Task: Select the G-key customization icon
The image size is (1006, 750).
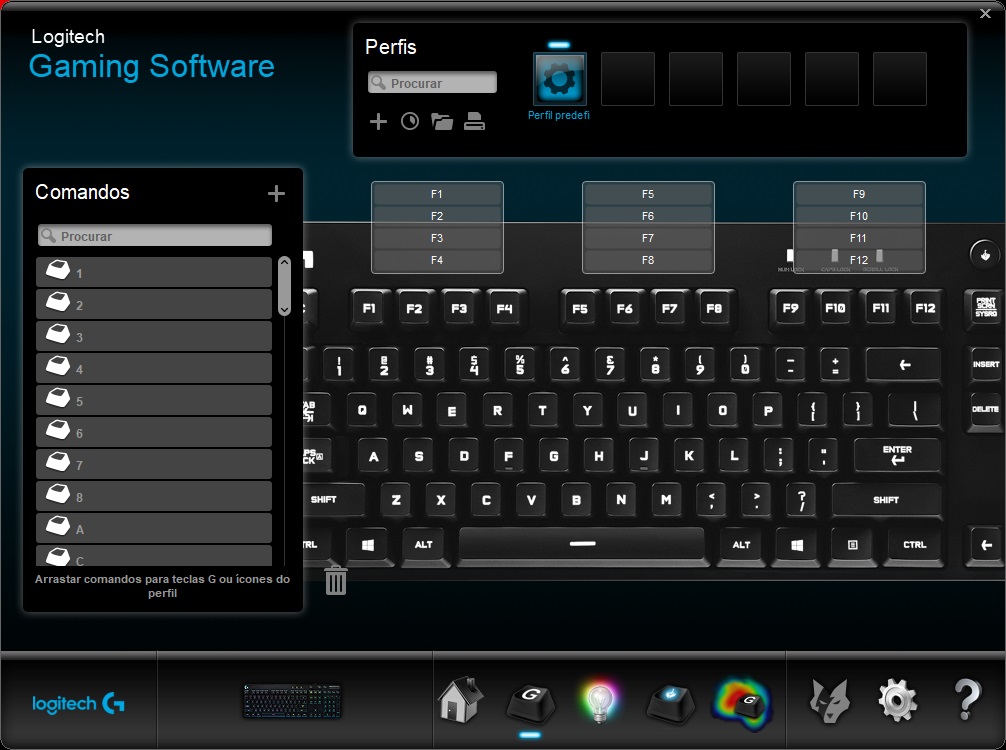Action: 531,703
